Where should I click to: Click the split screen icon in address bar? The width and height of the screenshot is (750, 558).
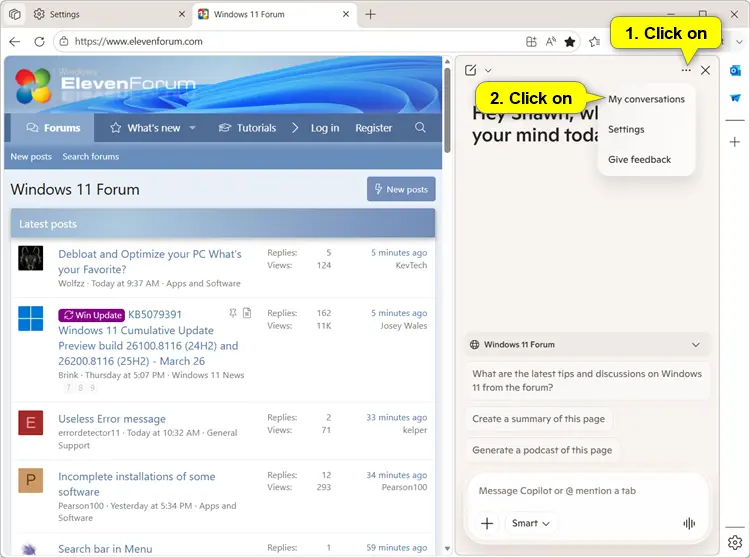[x=531, y=42]
